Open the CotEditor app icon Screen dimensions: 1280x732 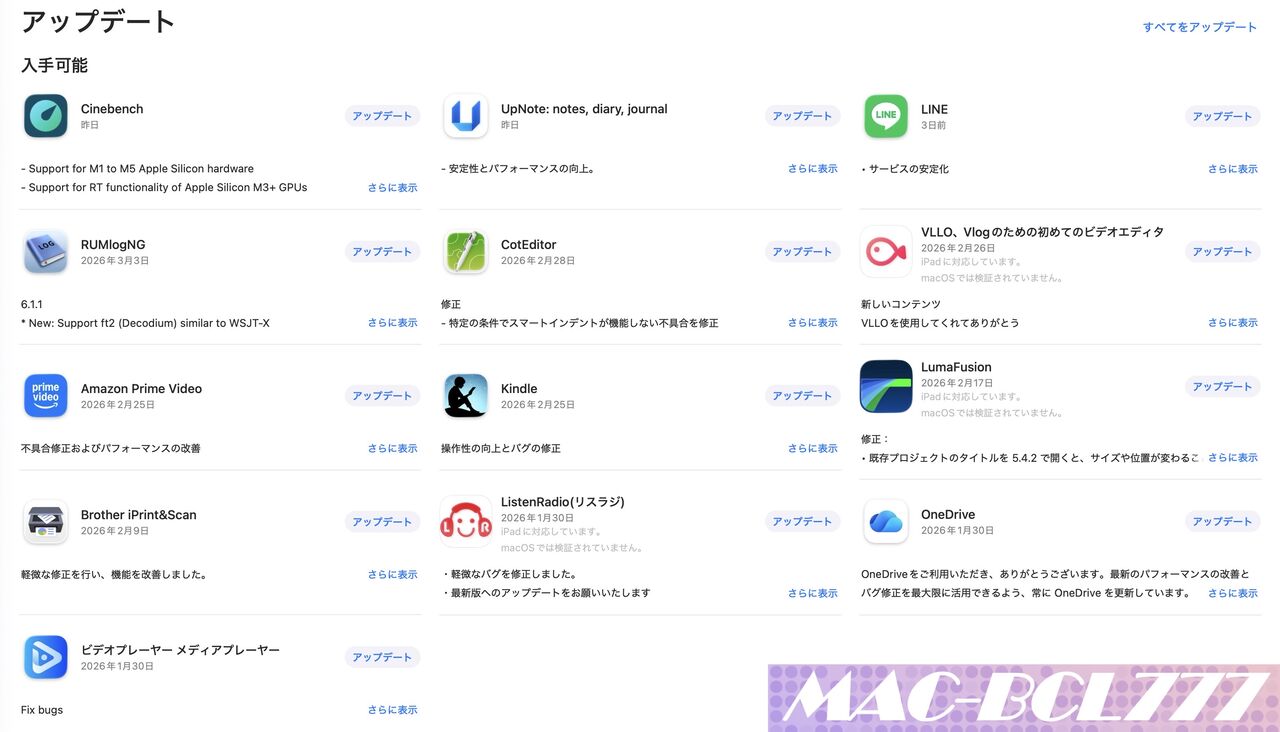point(465,252)
